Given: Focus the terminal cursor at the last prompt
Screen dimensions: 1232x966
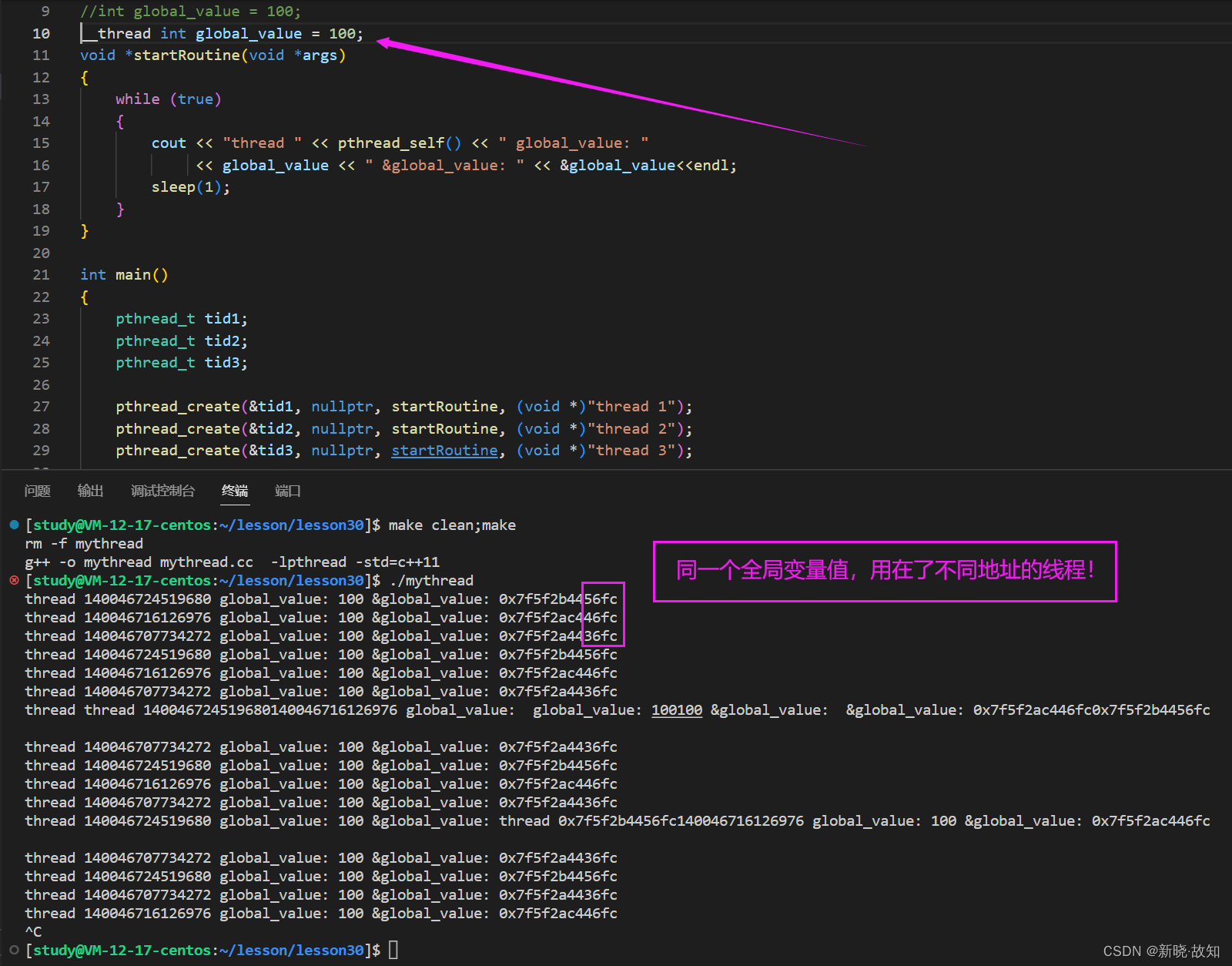Looking at the screenshot, I should tap(393, 950).
